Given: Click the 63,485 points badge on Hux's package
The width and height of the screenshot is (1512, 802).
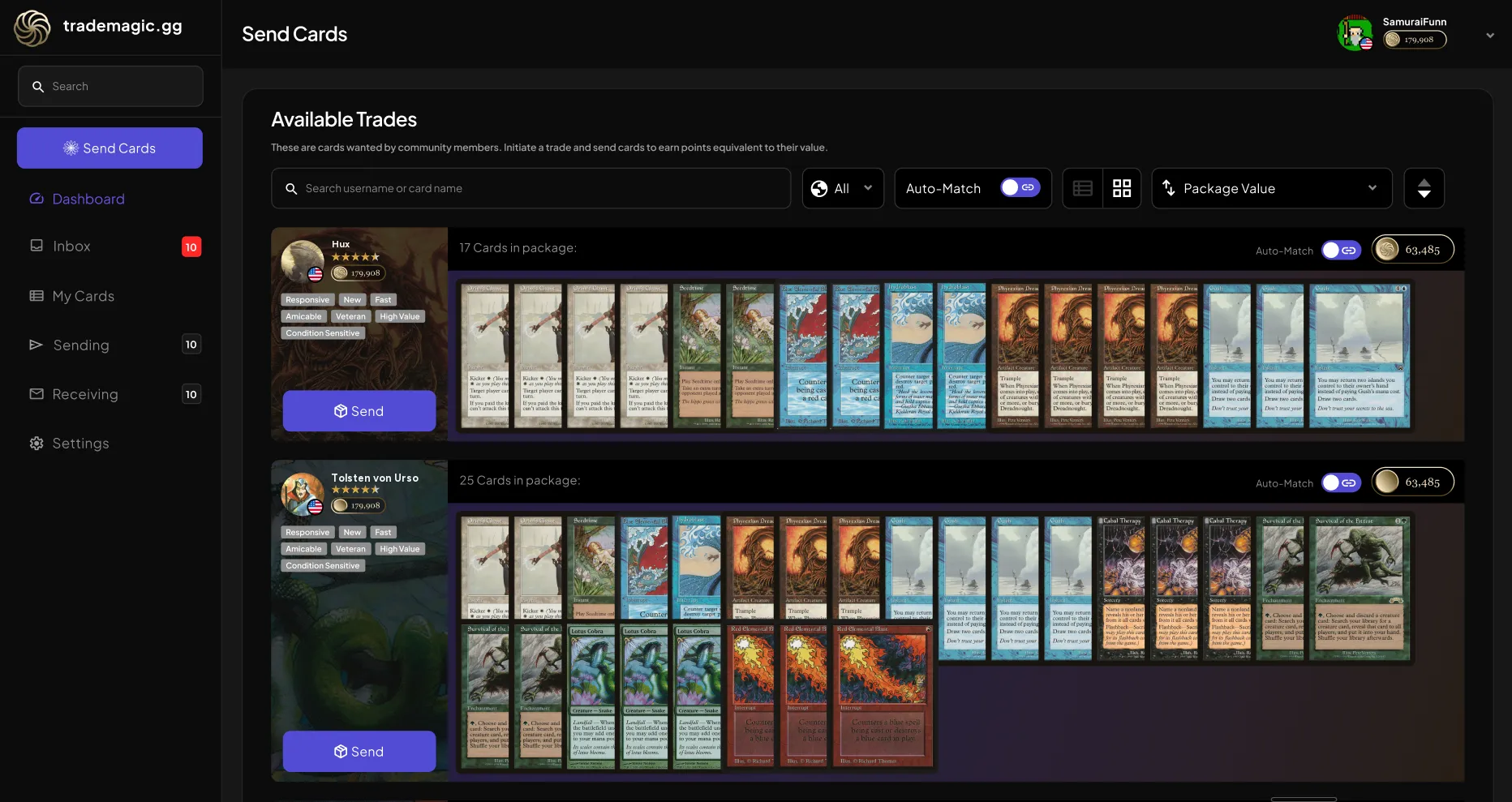Looking at the screenshot, I should click(x=1412, y=250).
